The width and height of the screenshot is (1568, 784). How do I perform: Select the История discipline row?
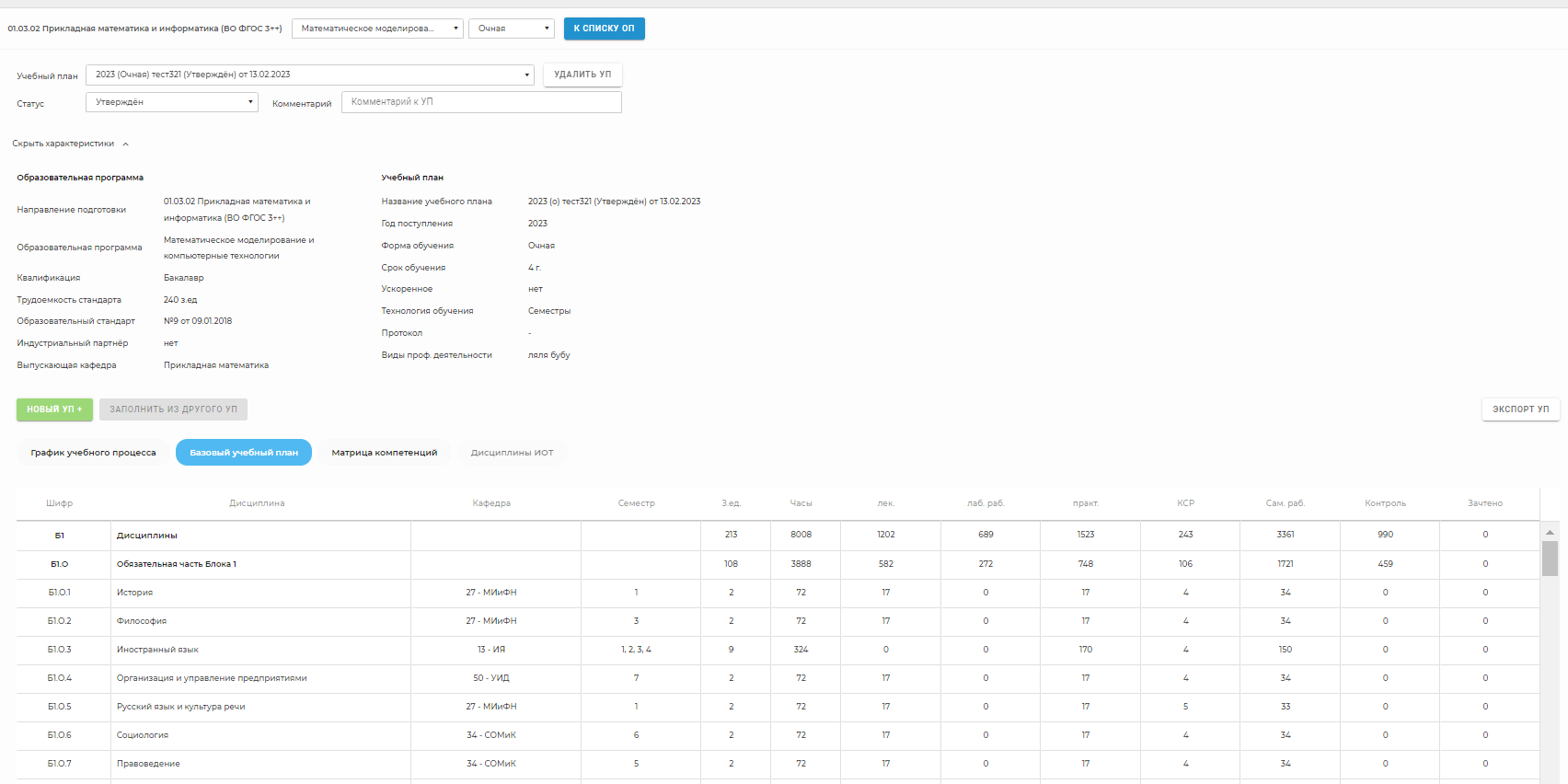click(x=778, y=593)
